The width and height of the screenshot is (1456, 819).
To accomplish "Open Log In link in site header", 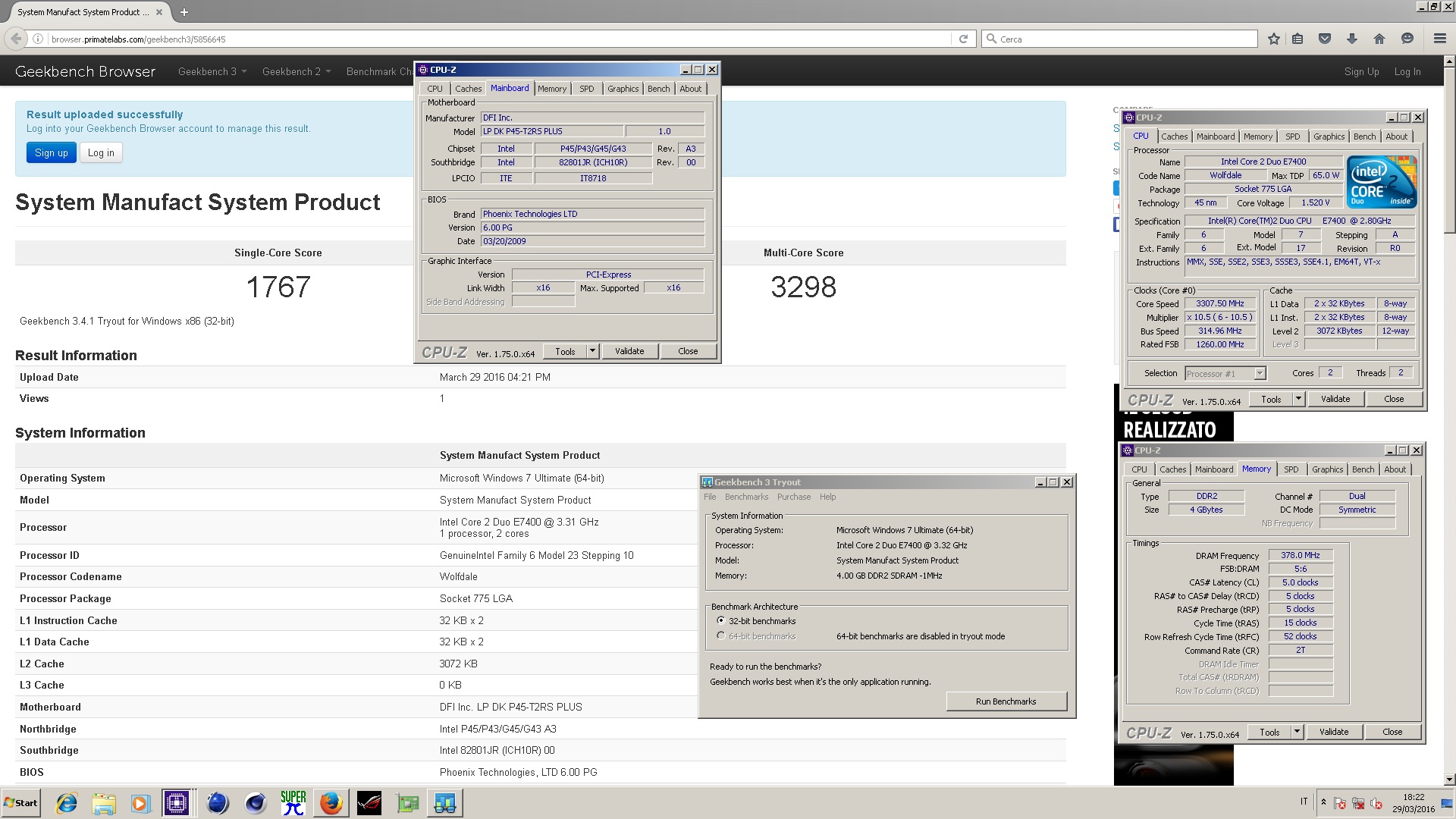I will (x=1407, y=71).
